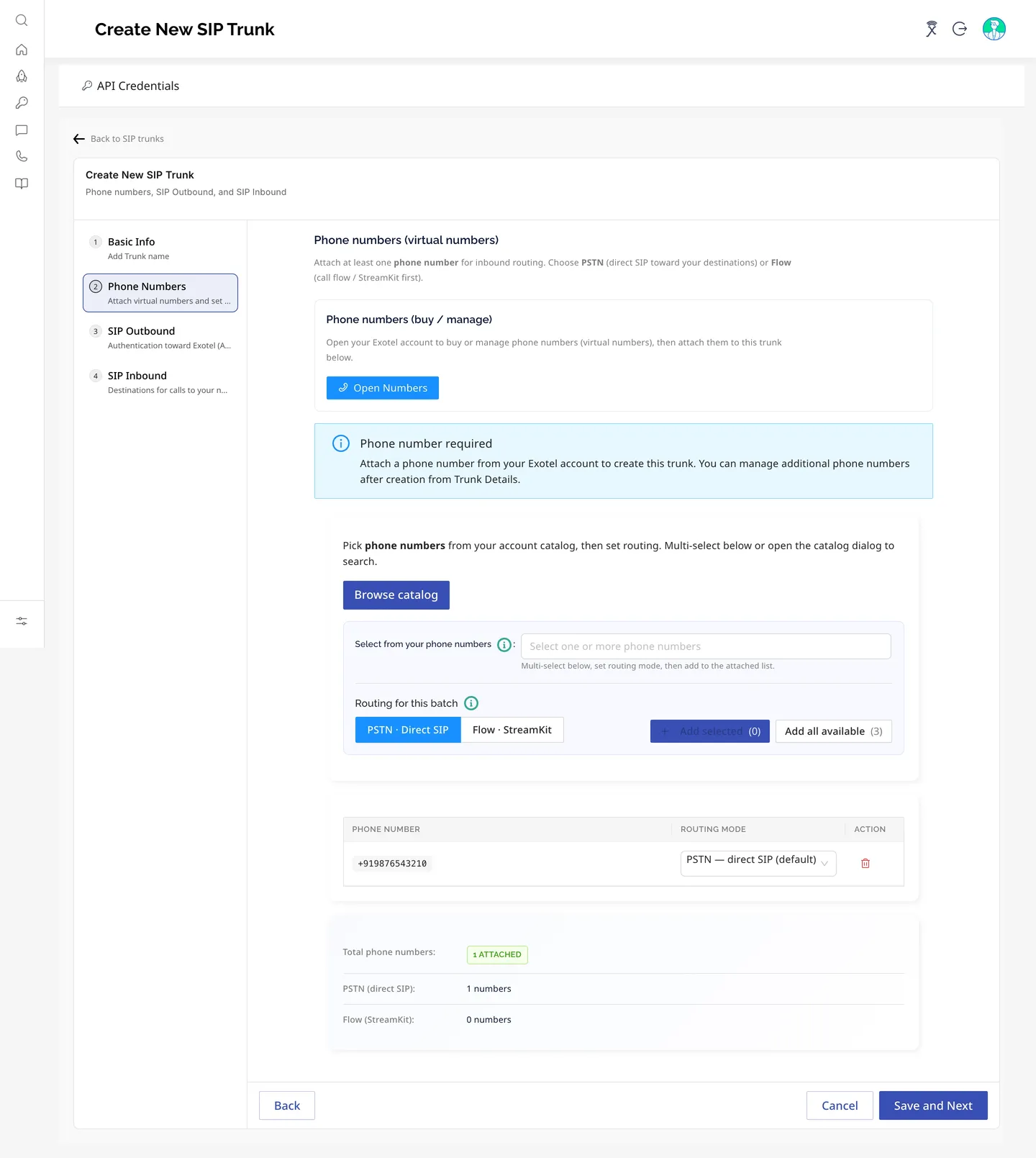The image size is (1036, 1158).
Task: Click the info icon beside phone numbers label
Action: click(x=504, y=645)
